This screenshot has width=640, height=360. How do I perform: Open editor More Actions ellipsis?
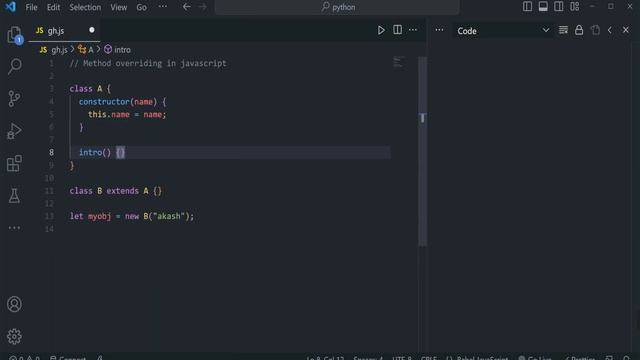(x=413, y=30)
